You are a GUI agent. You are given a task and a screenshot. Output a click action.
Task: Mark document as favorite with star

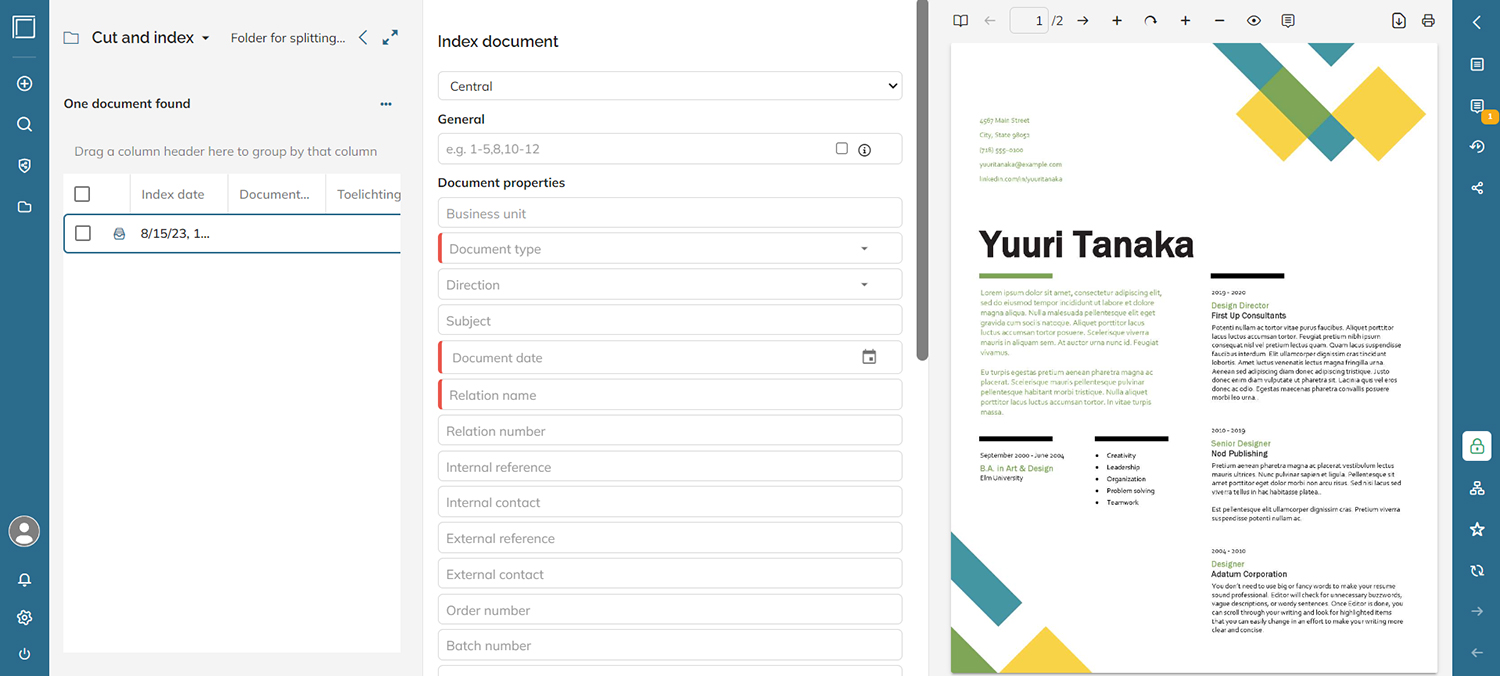[x=1477, y=529]
